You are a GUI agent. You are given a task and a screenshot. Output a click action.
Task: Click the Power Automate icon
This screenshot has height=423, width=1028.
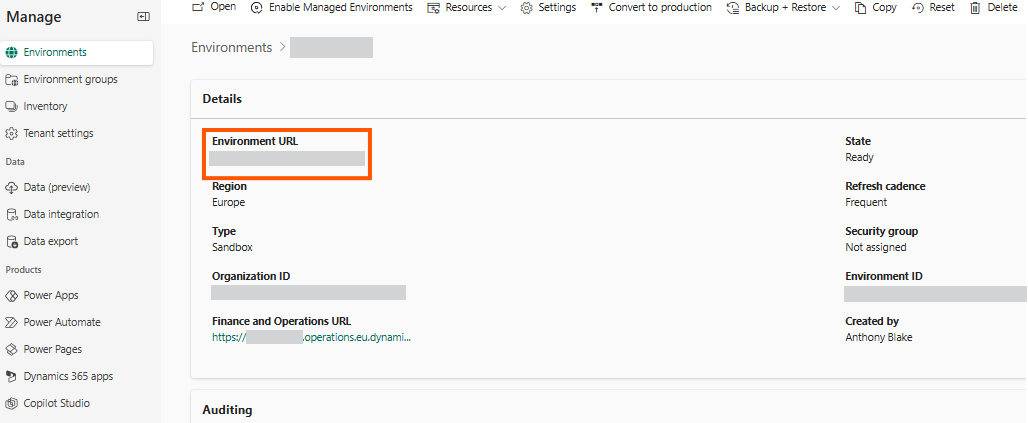[11, 323]
